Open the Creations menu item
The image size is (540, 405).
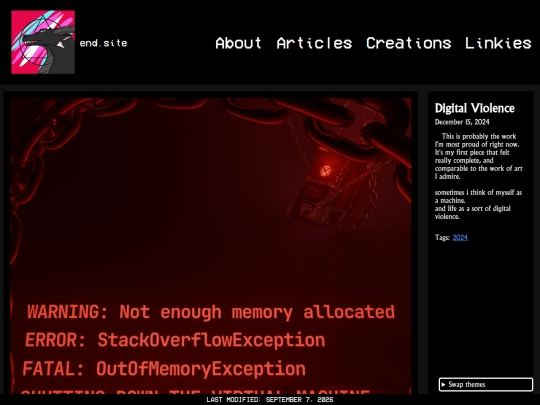click(x=408, y=43)
